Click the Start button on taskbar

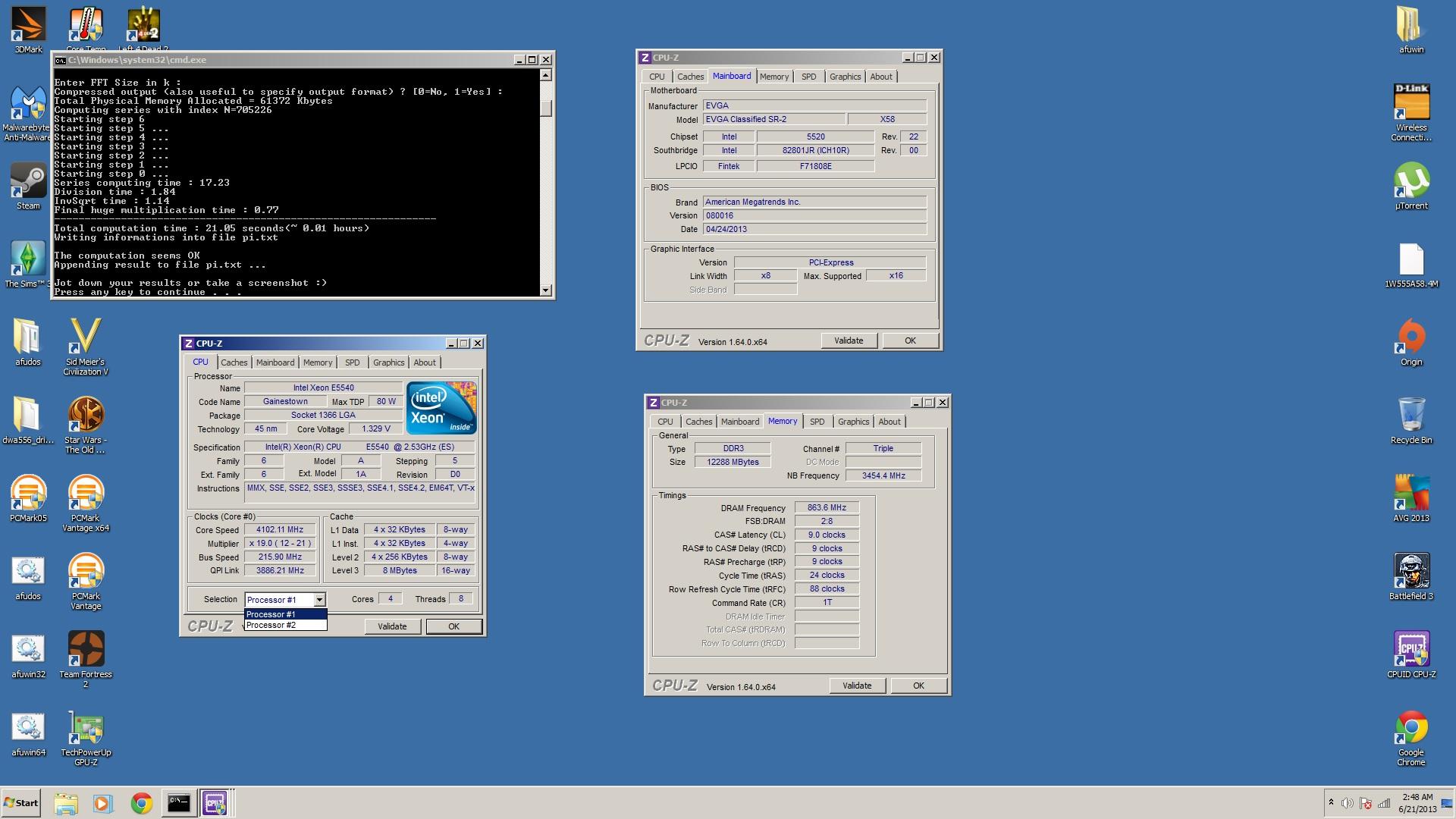coord(20,803)
